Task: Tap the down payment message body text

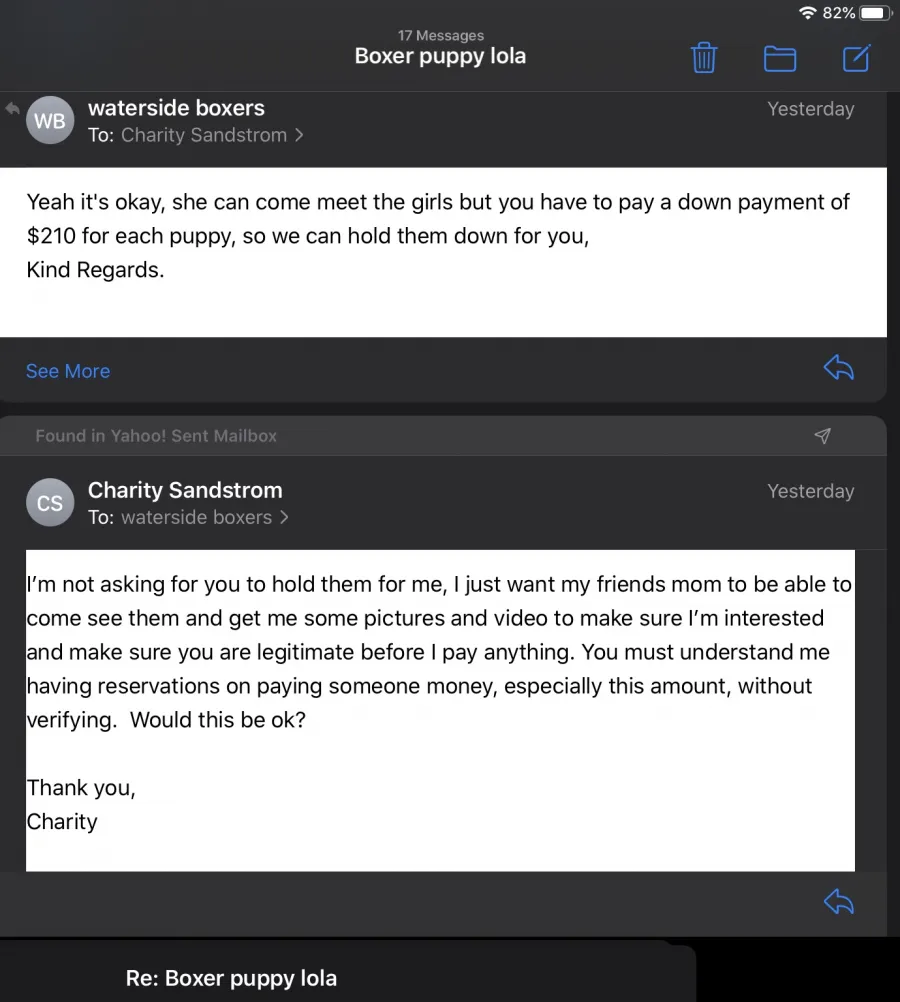Action: coord(438,236)
